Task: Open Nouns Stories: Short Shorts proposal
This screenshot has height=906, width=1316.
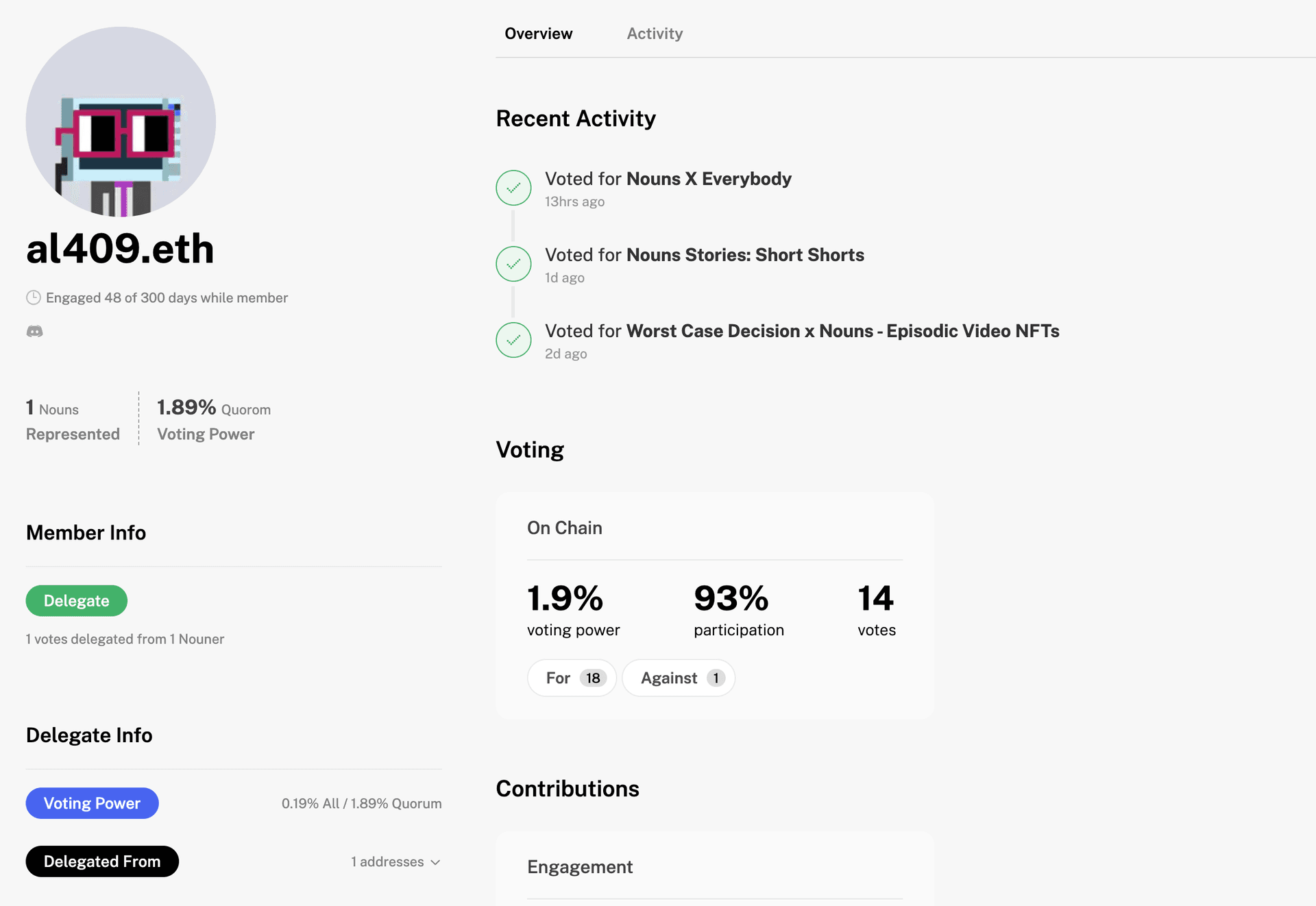Action: pos(745,255)
